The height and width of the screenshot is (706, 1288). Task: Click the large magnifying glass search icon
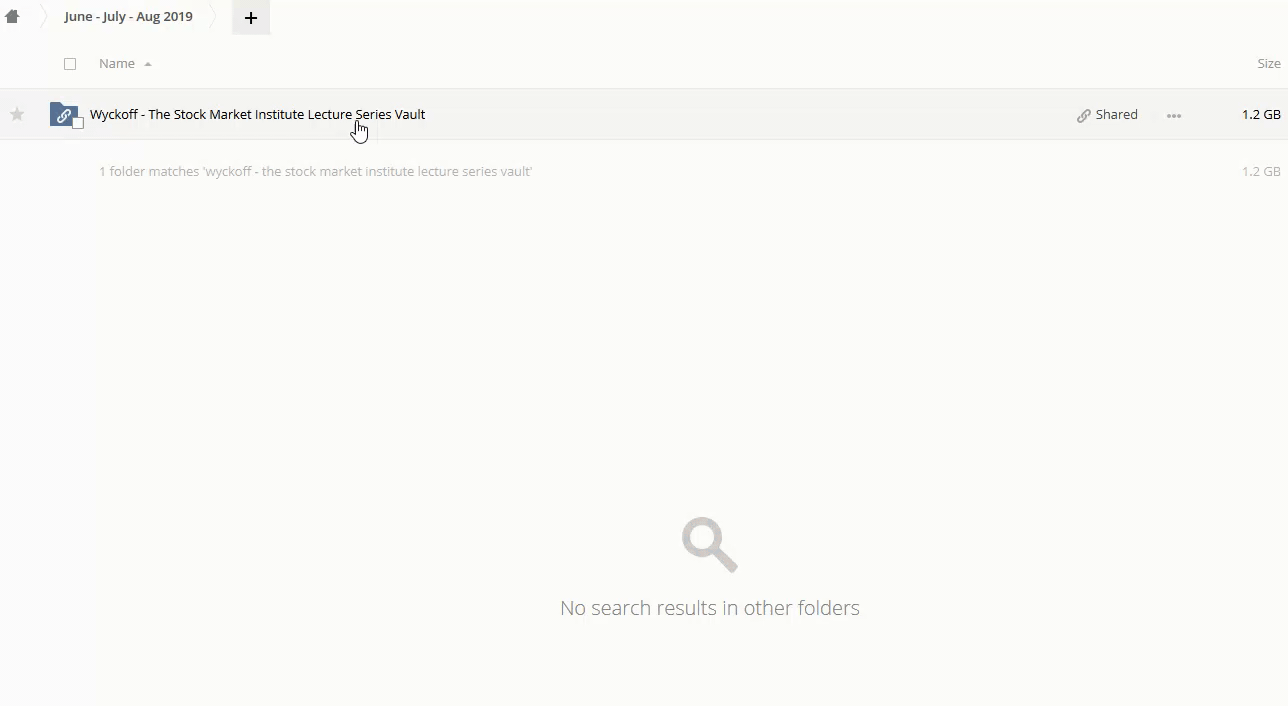pyautogui.click(x=709, y=545)
